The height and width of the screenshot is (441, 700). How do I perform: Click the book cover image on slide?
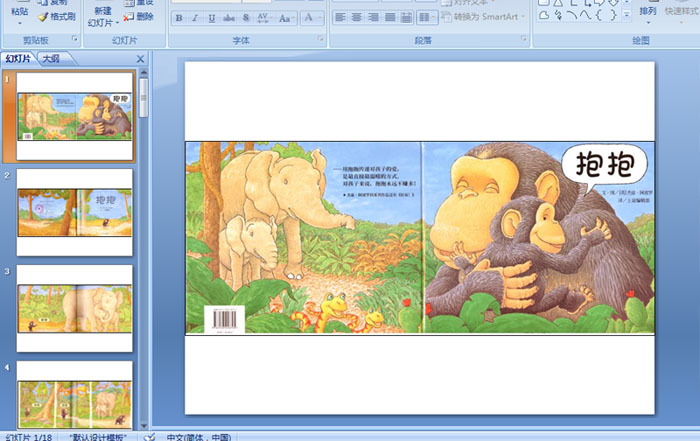(x=420, y=238)
